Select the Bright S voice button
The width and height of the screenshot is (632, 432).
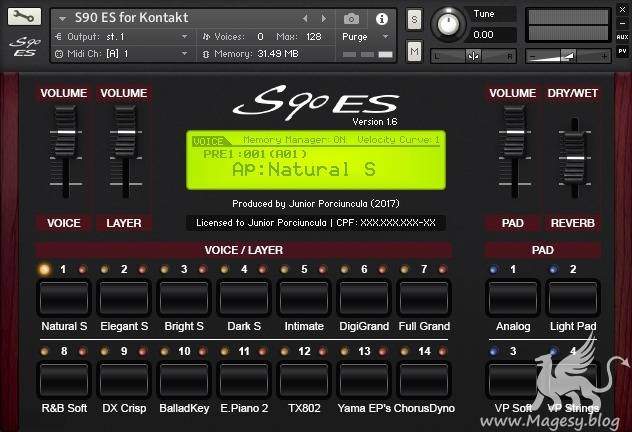point(184,299)
